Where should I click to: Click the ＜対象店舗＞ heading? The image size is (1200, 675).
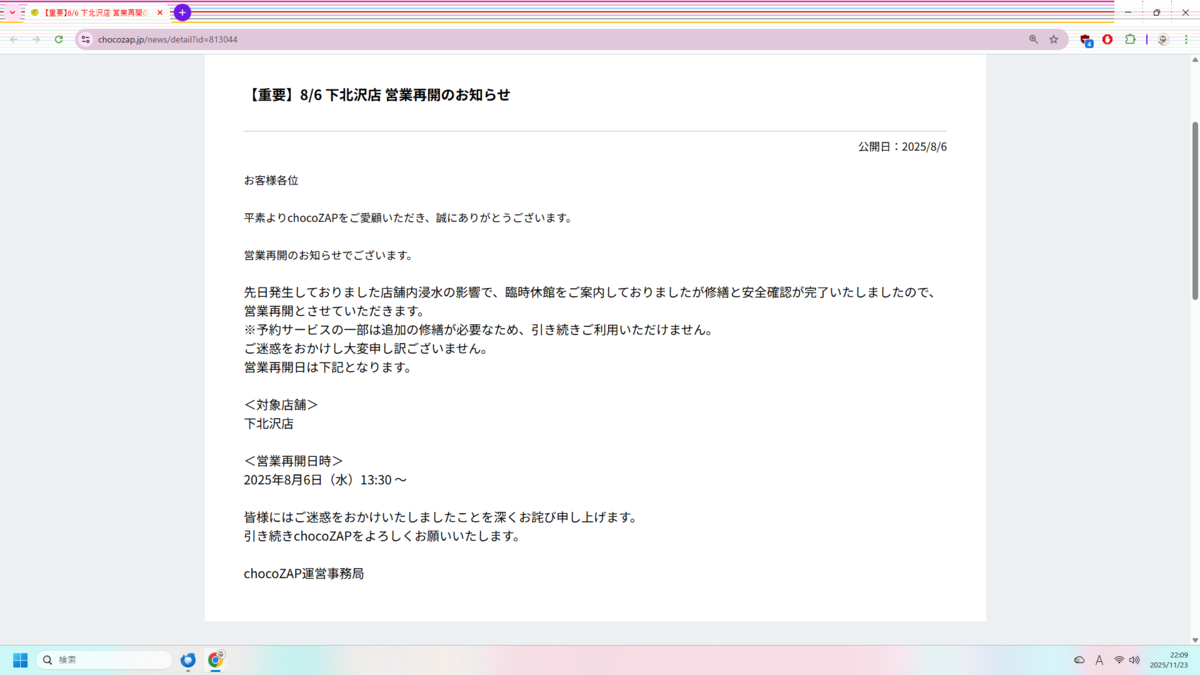click(x=281, y=405)
